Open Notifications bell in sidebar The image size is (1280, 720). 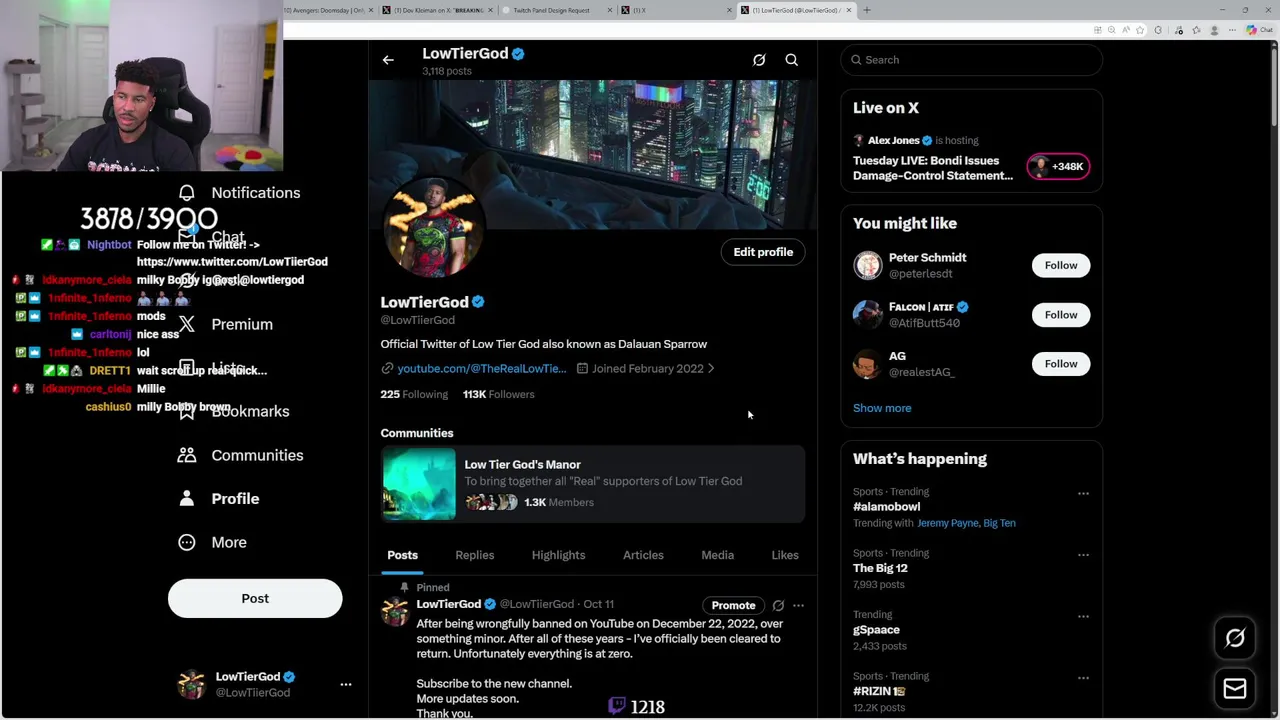point(187,192)
